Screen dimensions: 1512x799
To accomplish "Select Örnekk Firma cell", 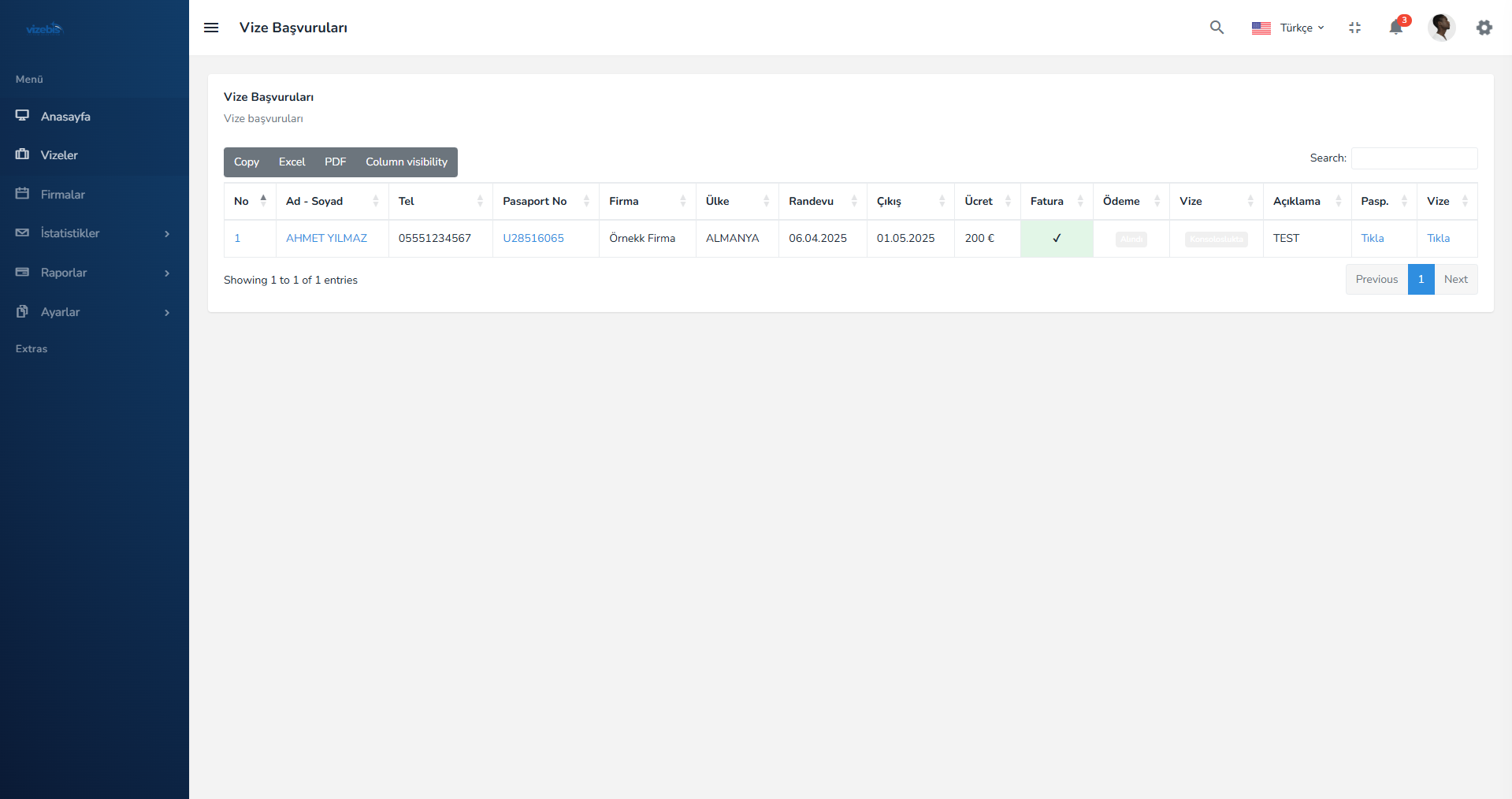I will 648,238.
